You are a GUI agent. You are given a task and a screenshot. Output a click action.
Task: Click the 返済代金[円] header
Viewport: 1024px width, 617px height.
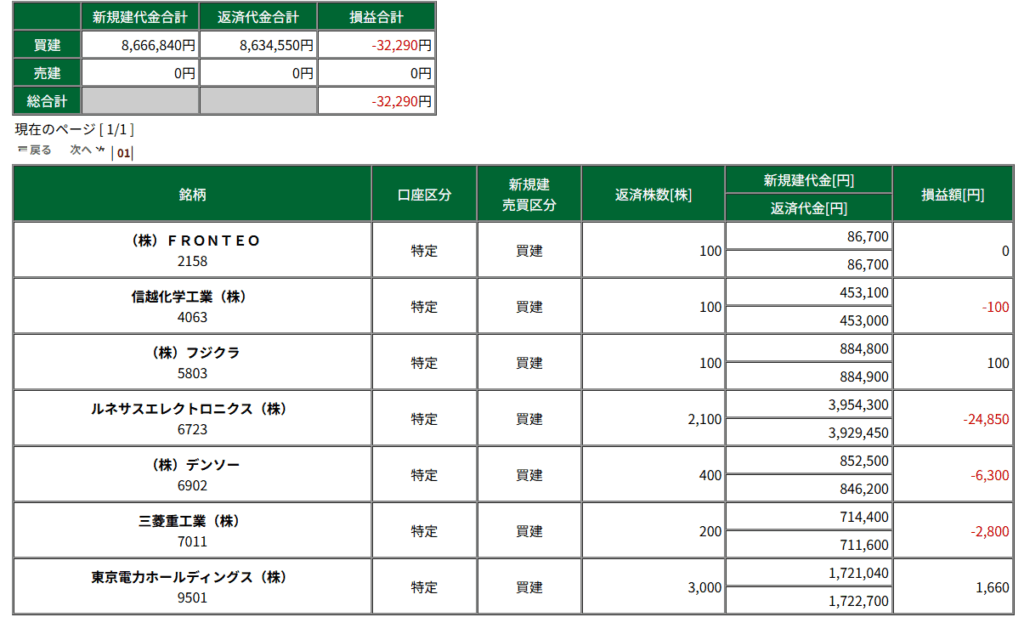808,208
